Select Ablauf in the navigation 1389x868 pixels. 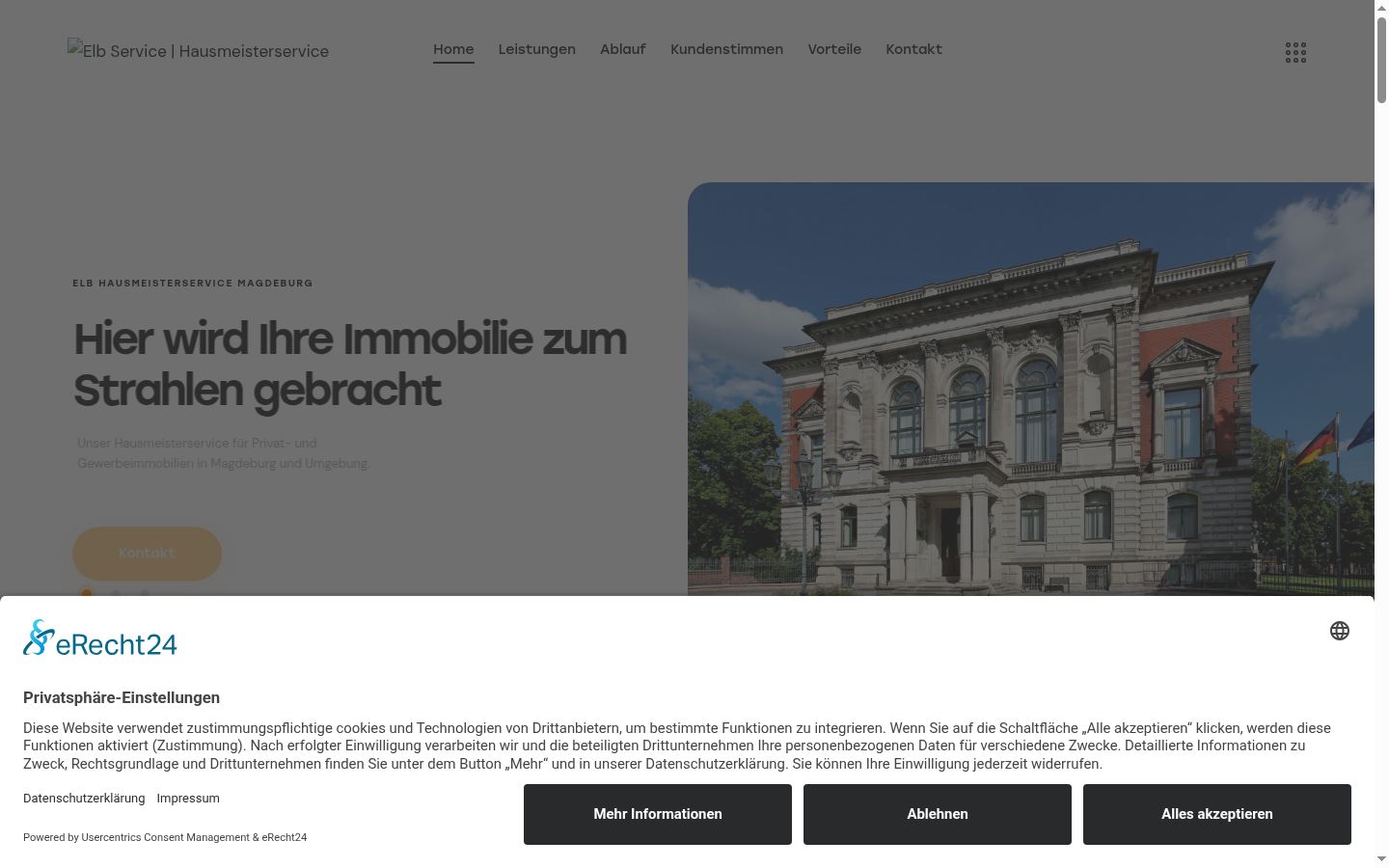(622, 49)
